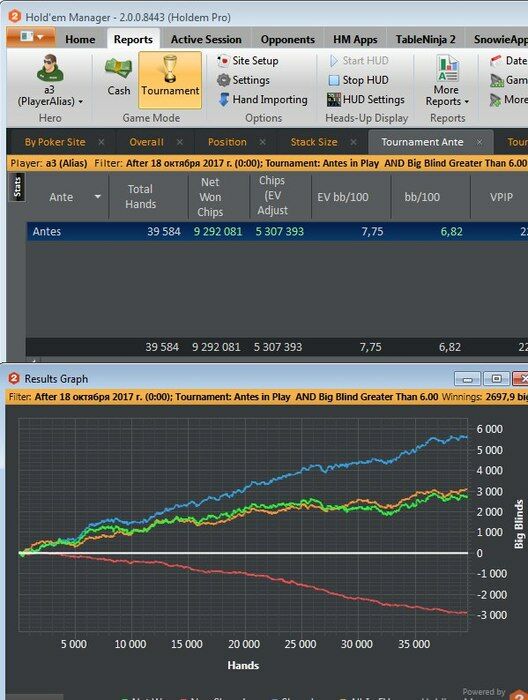Close the Stack Size report tab

click(353, 142)
